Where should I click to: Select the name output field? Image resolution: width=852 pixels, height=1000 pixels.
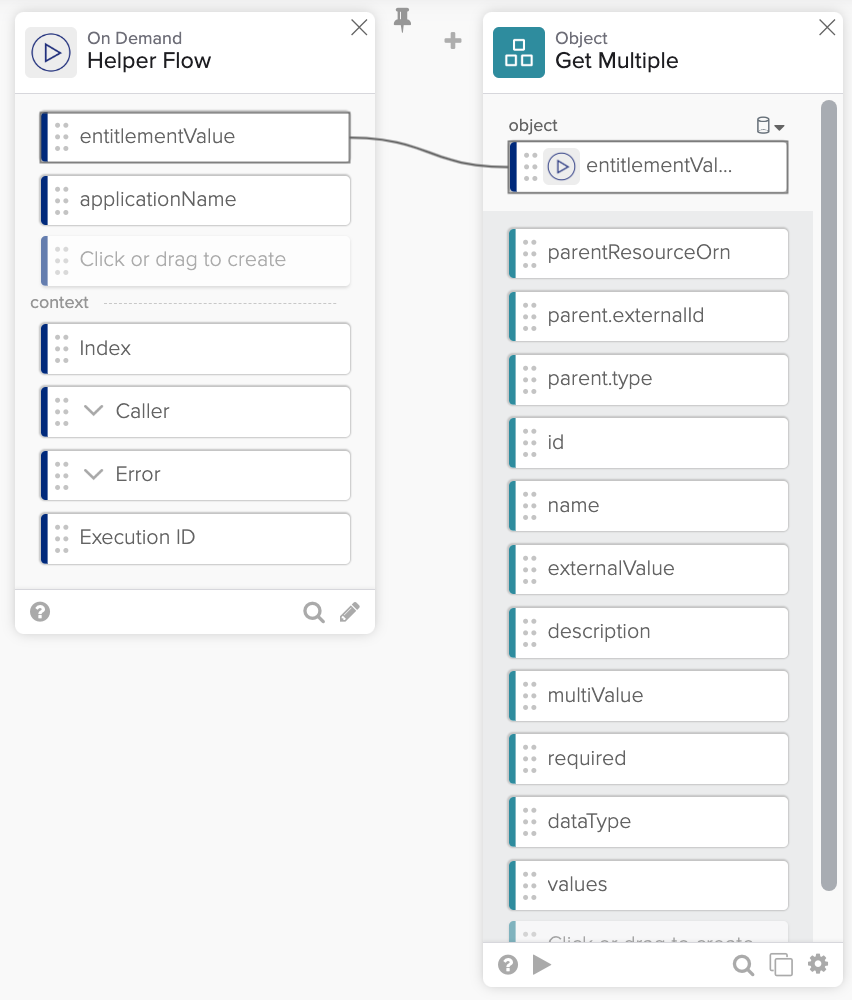[x=648, y=506]
